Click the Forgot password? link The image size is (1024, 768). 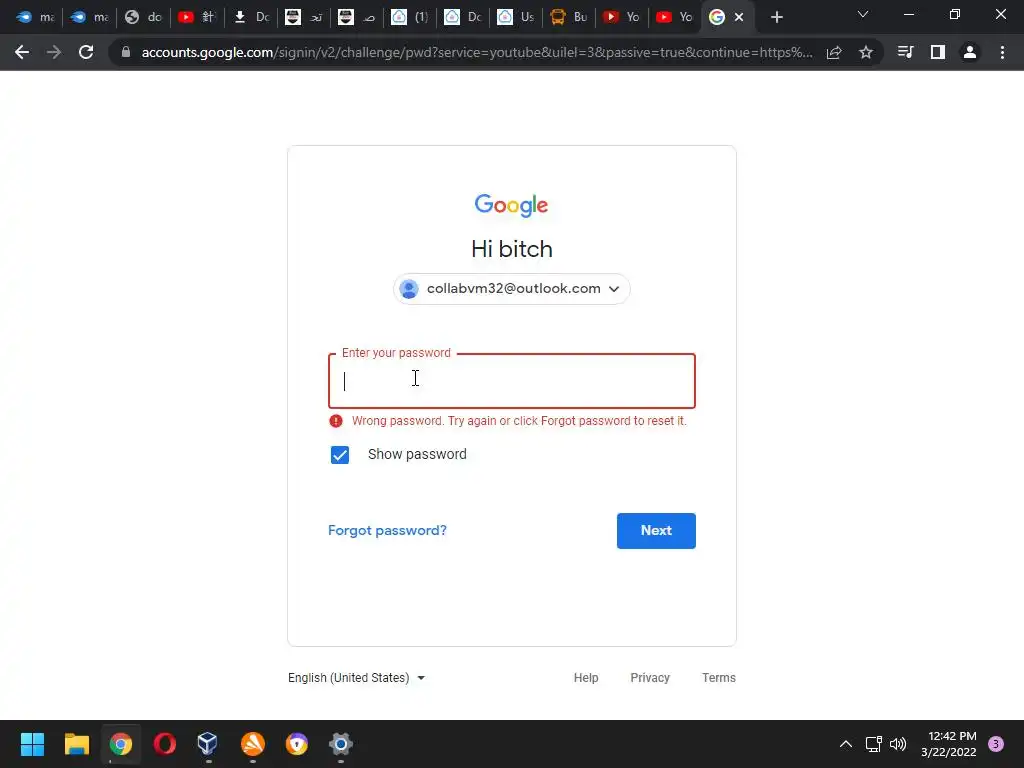[x=387, y=530]
